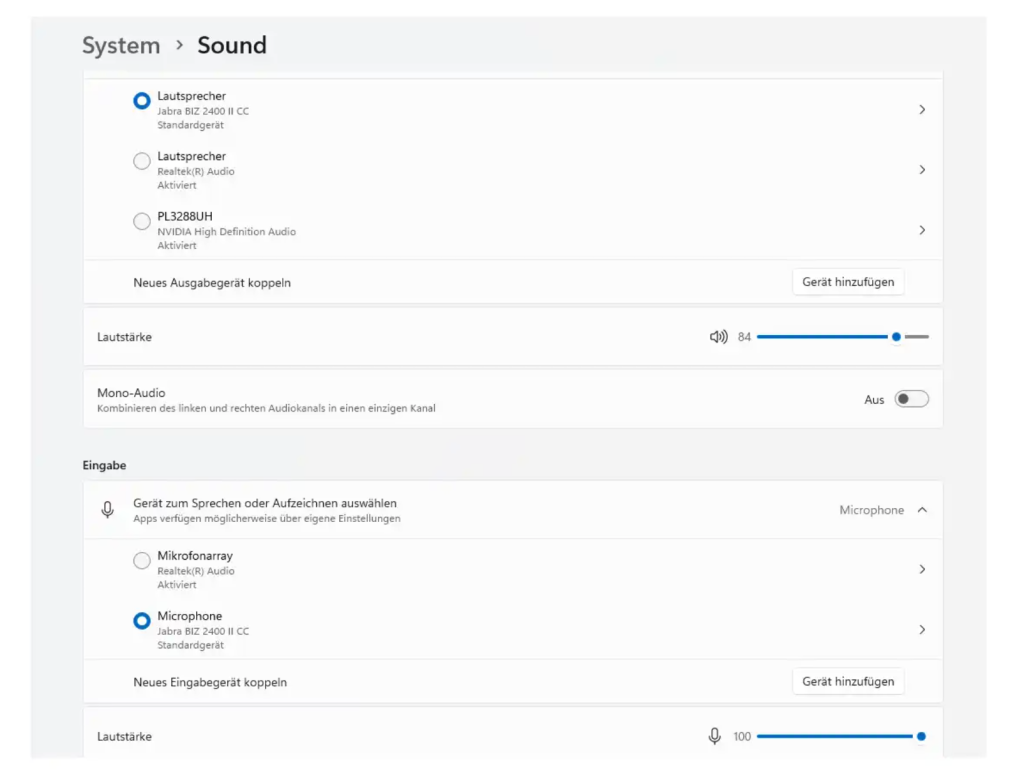The image size is (1024, 776).
Task: Click the microphone icon next to Gerät zum Sprechen
Action: pos(108,509)
